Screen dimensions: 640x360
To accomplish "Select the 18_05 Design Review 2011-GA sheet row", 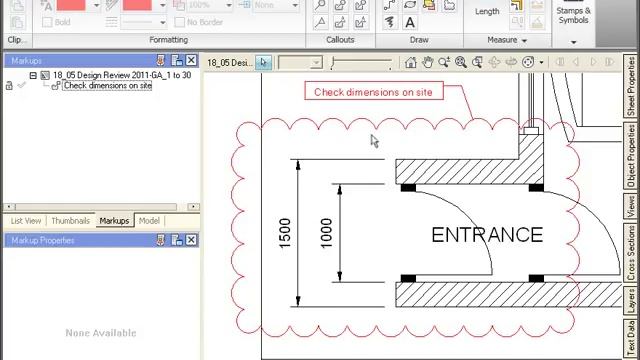I will coord(122,75).
